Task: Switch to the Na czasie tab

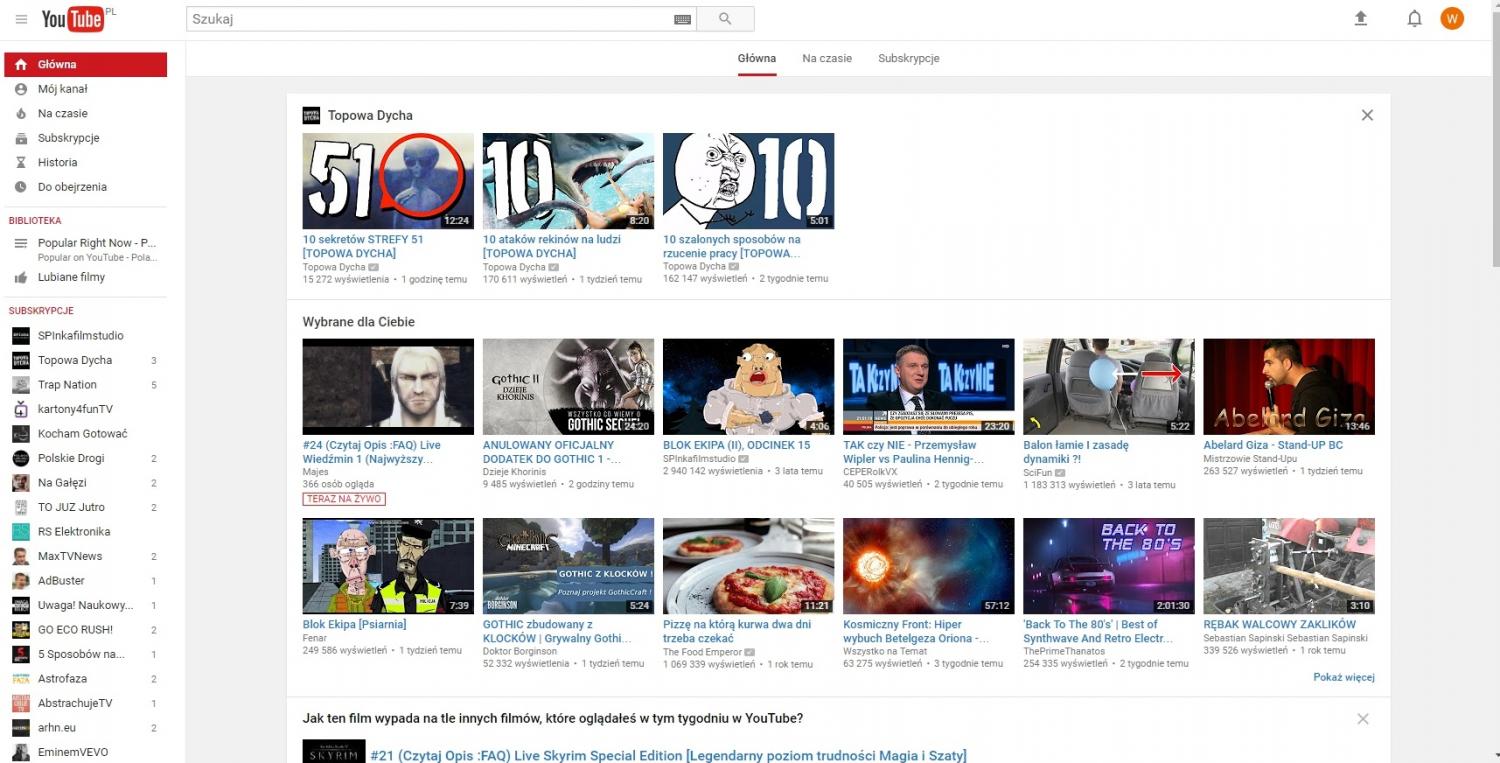Action: [x=827, y=58]
